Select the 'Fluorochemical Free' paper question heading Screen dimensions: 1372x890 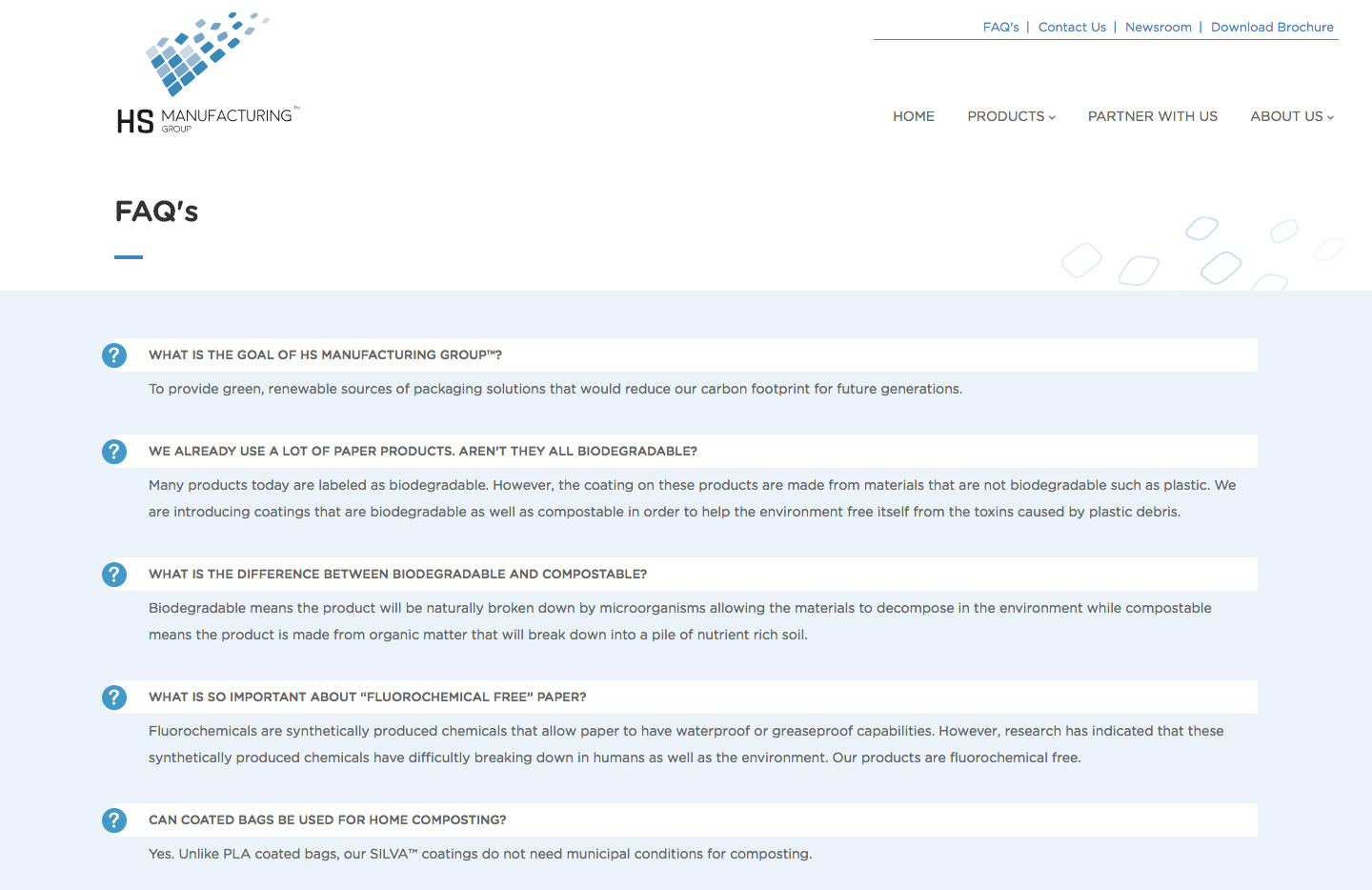coord(367,698)
